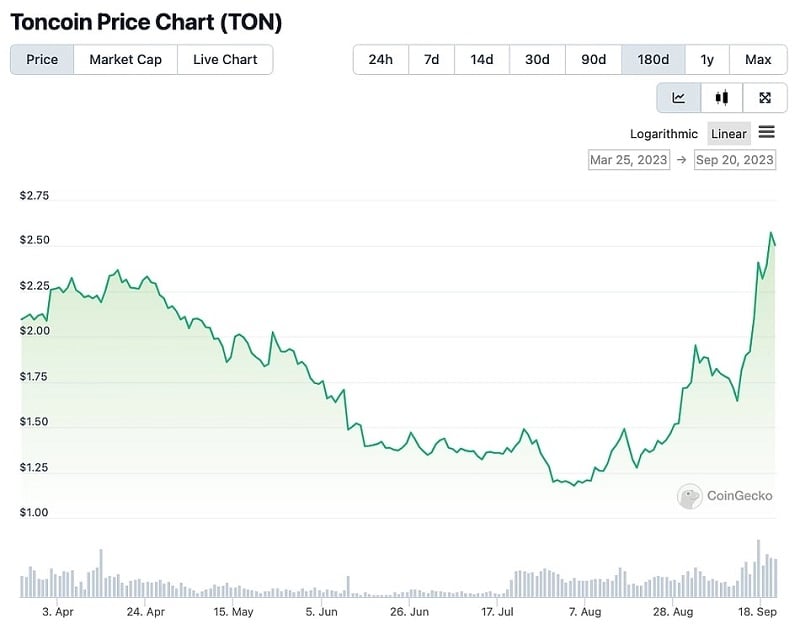Toggle the 180d timeframe selection
Viewport: 800px width, 624px height.
click(x=653, y=59)
